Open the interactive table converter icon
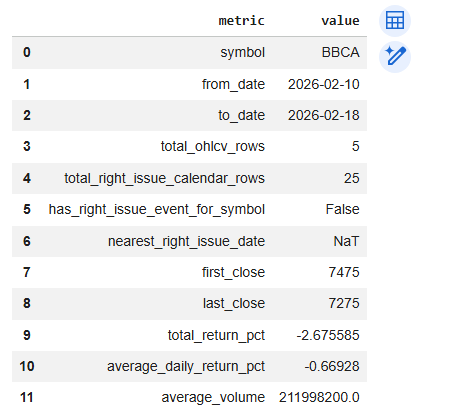Viewport: 463px width, 415px height. 395,21
